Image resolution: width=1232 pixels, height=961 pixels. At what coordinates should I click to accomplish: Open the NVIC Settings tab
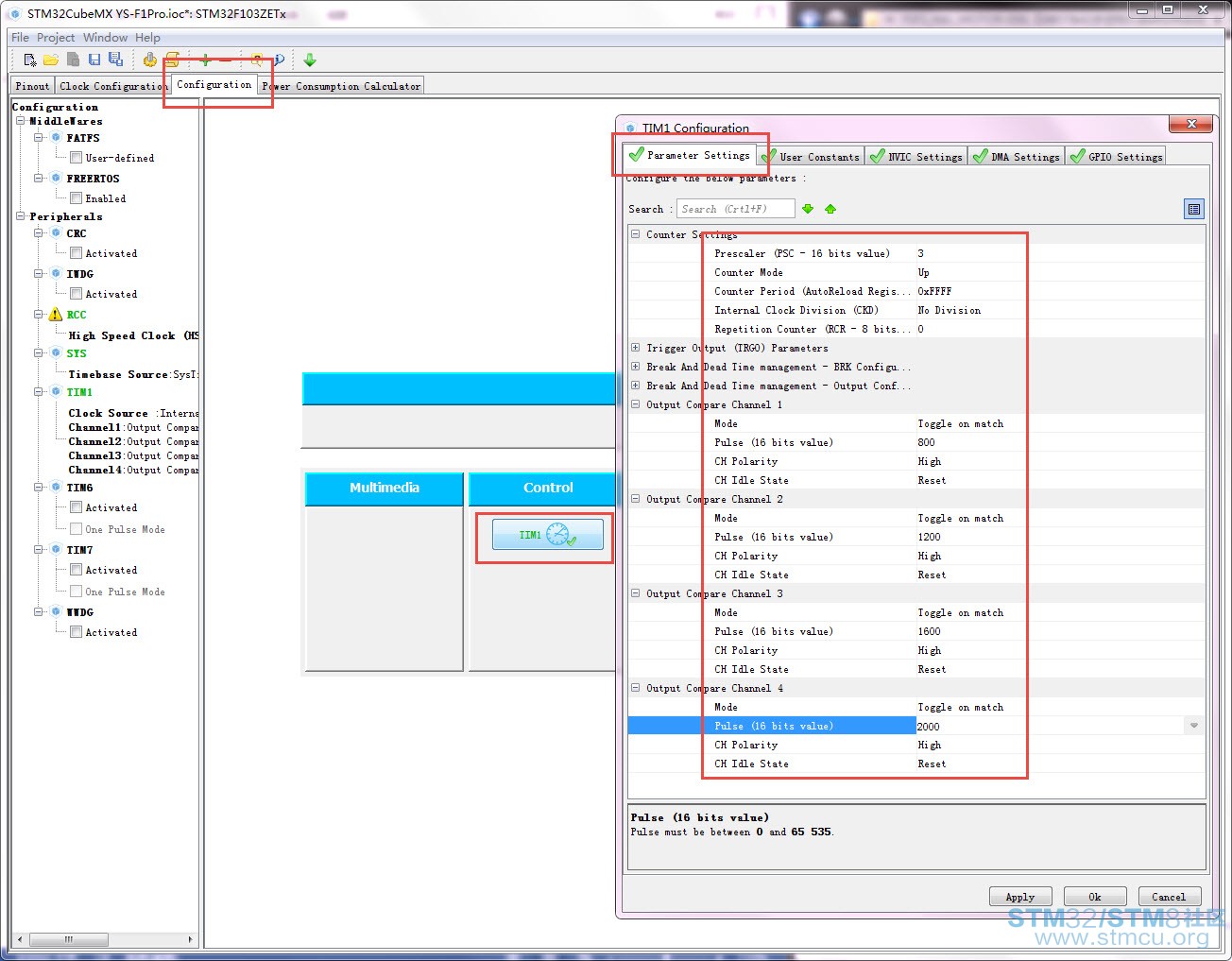[x=916, y=157]
